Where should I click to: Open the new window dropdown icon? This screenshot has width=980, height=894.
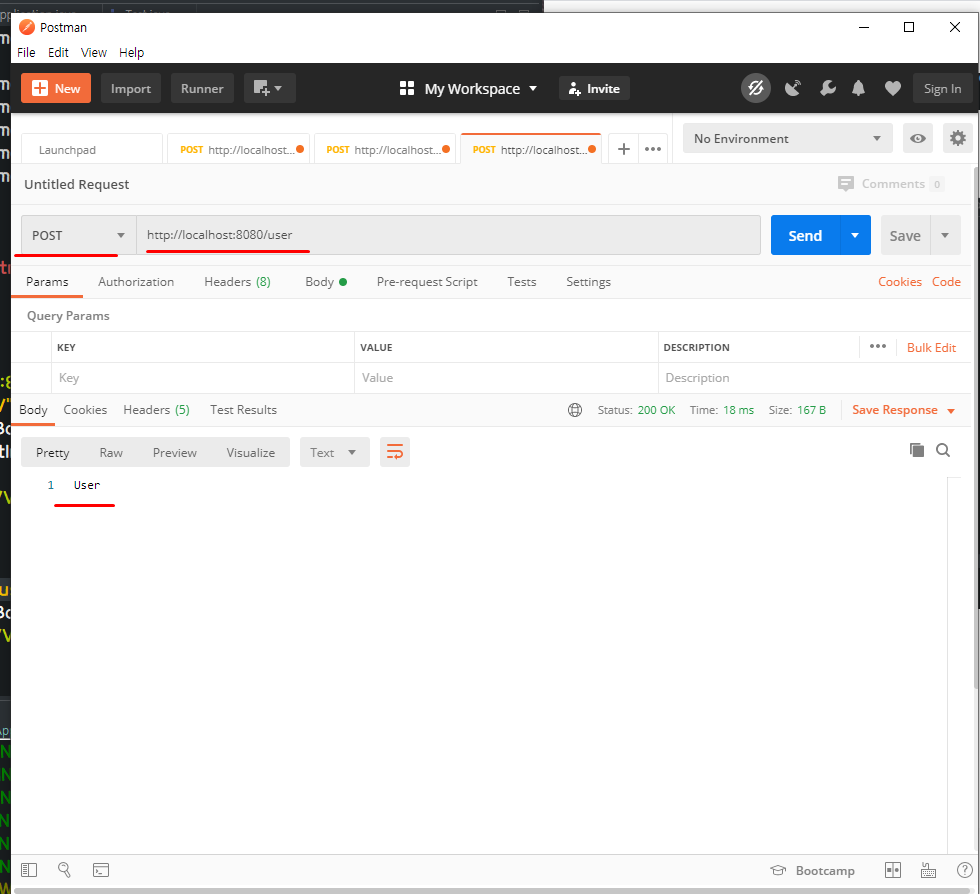point(269,88)
